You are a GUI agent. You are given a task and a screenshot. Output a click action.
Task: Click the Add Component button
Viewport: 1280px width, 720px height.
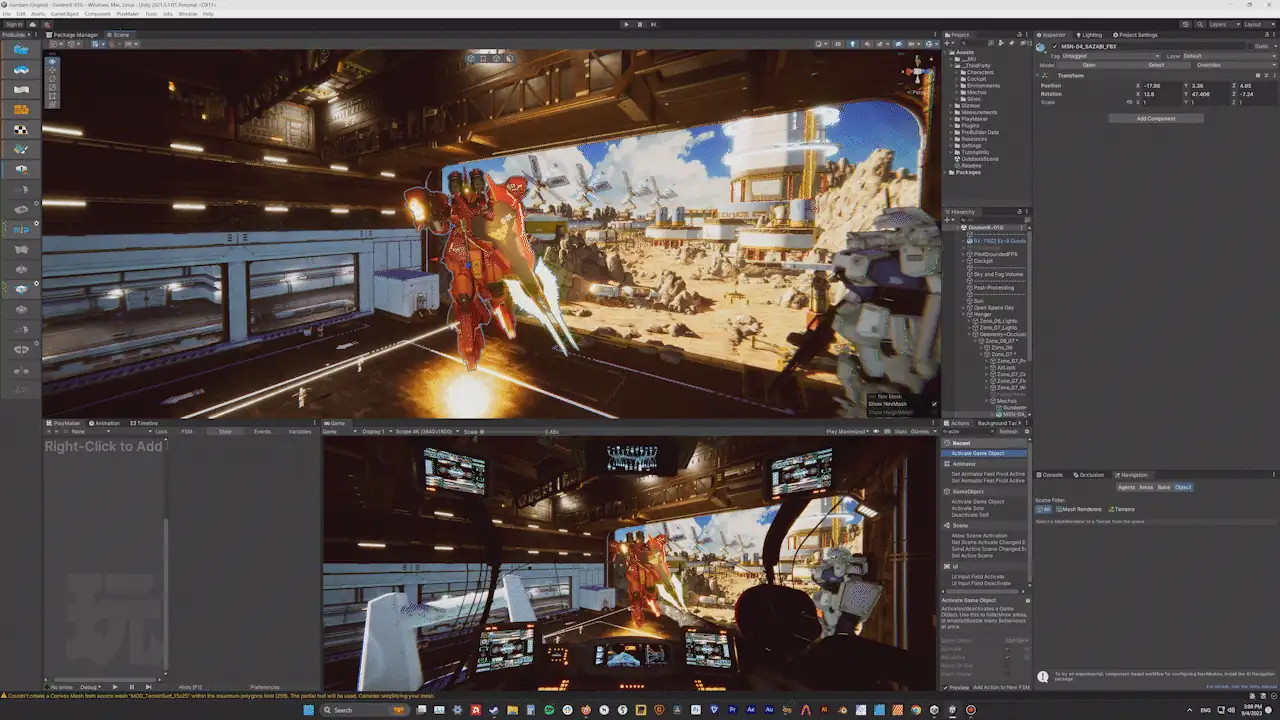pos(1156,118)
